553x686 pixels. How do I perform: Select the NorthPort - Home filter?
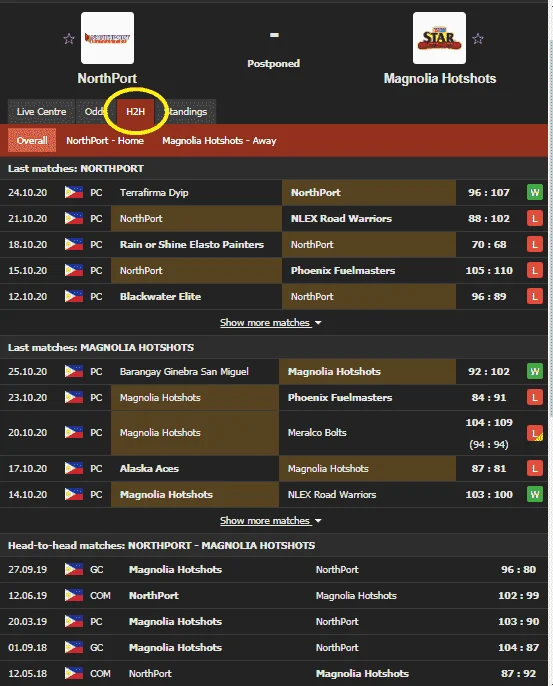click(105, 140)
